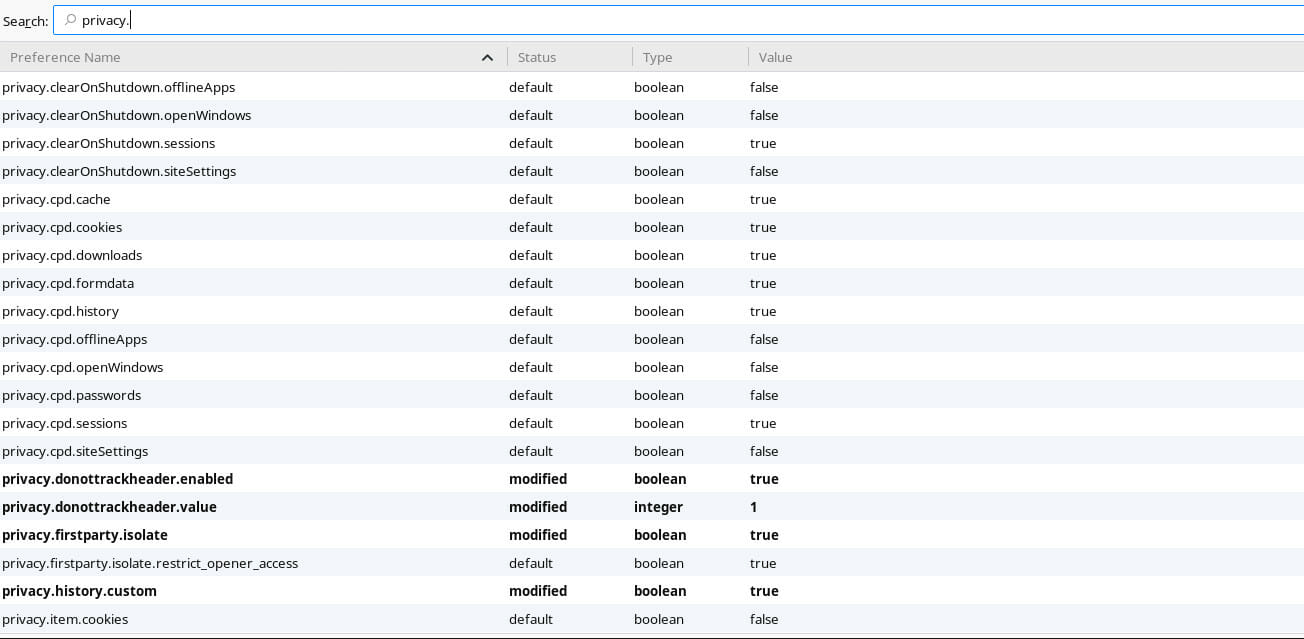The height and width of the screenshot is (639, 1304).
Task: Select privacy.cpd.siteSettings preference
Action: point(75,451)
